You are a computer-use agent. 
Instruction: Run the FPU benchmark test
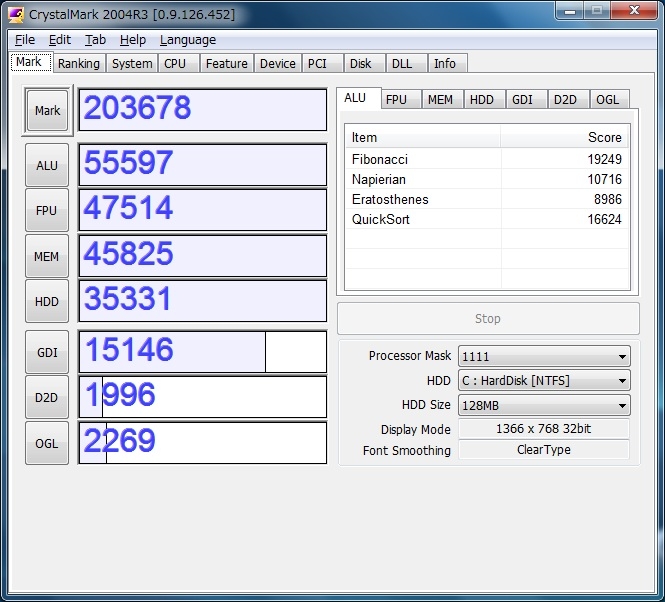point(47,210)
